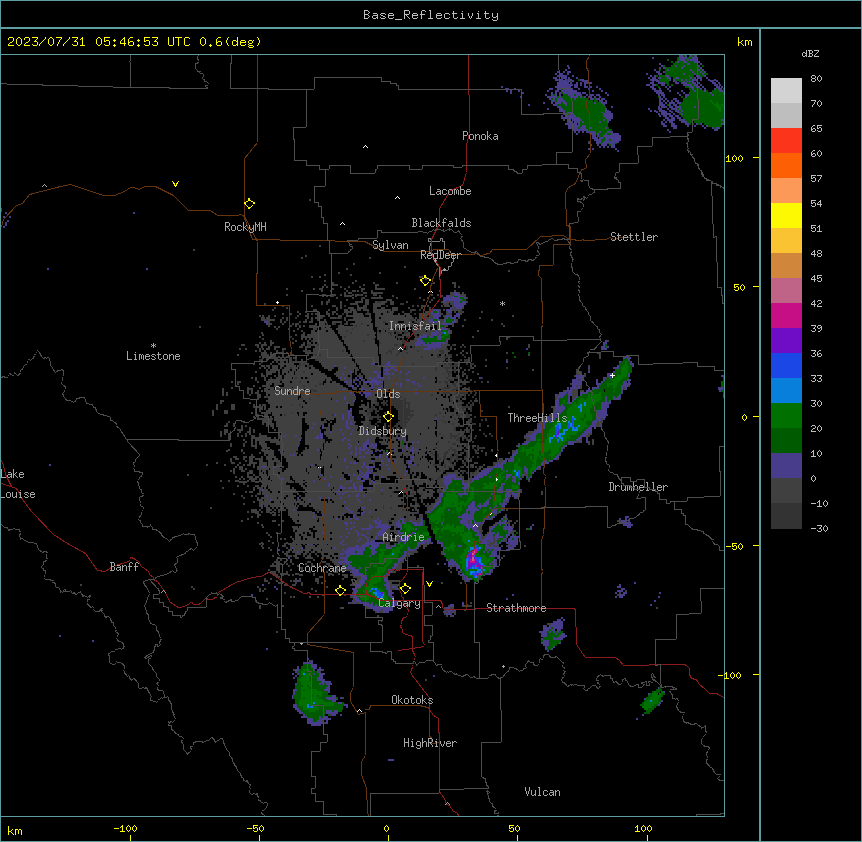The width and height of the screenshot is (862, 842).
Task: Select the Lacombe city label
Action: pos(450,191)
